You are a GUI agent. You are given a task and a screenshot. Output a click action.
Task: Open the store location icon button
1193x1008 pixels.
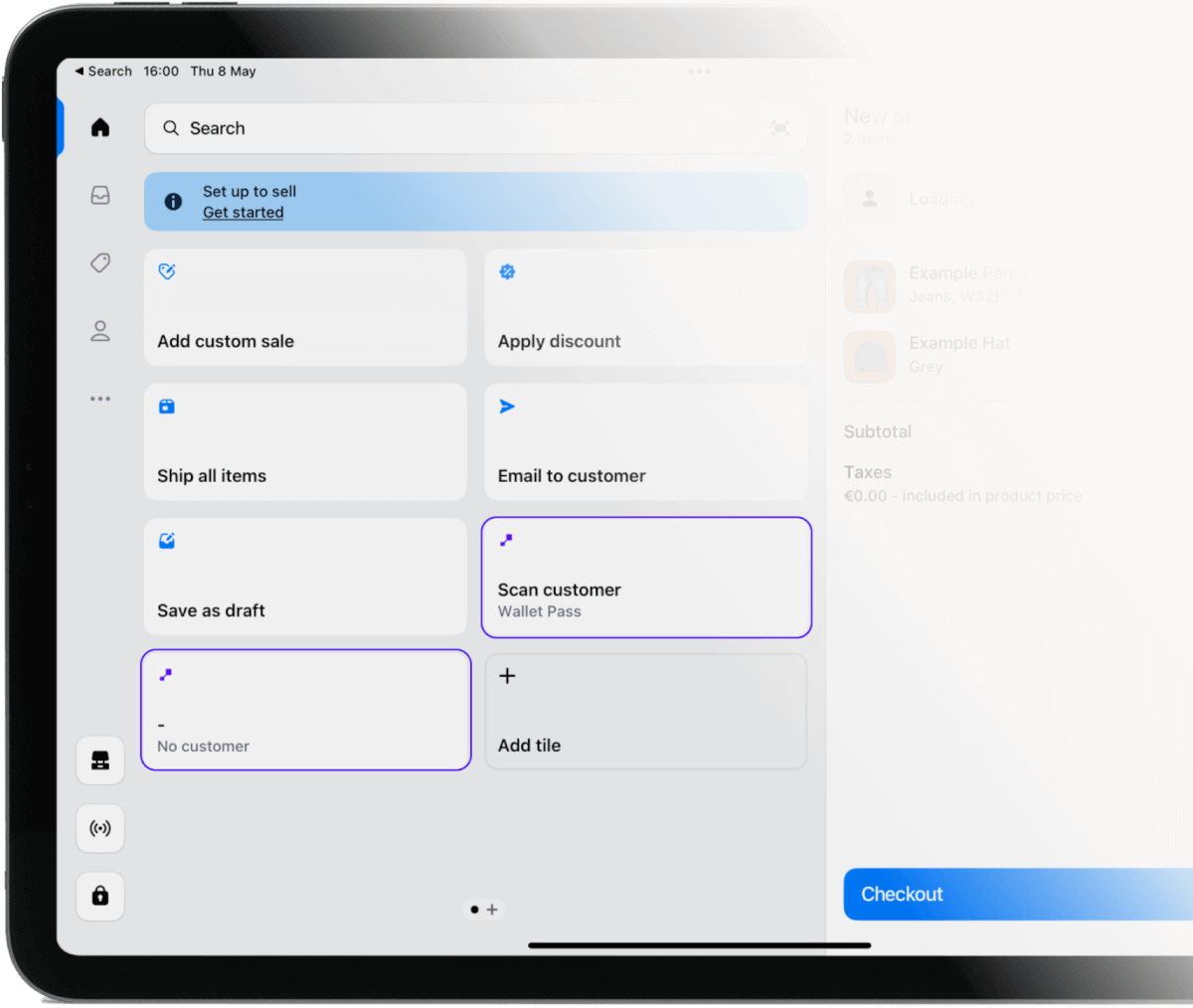pyautogui.click(x=100, y=760)
